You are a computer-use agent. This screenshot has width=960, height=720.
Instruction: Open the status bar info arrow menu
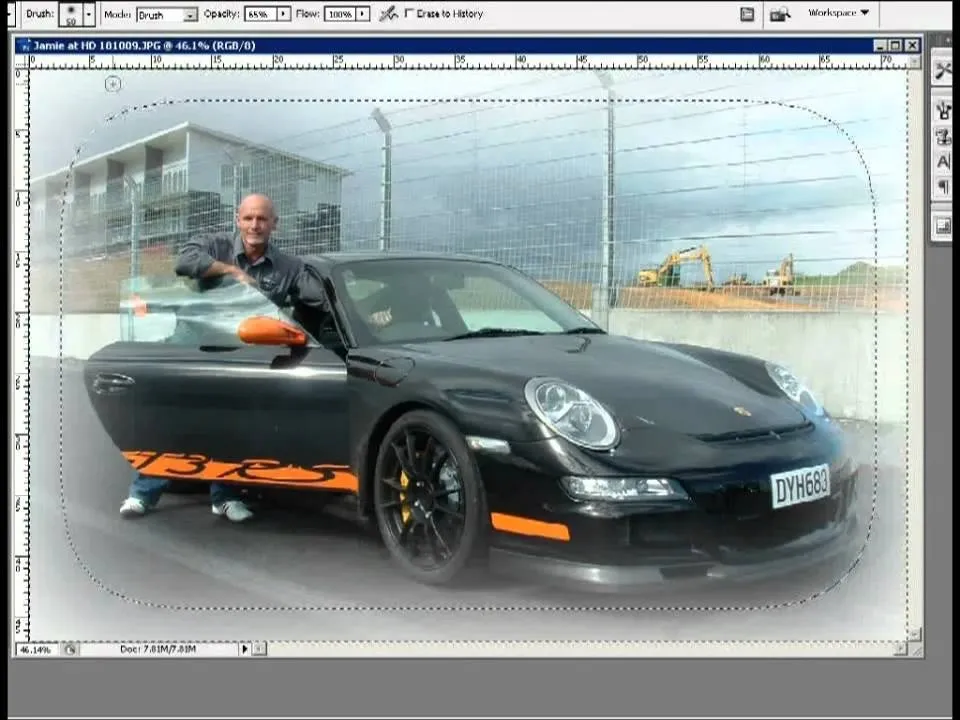[245, 649]
